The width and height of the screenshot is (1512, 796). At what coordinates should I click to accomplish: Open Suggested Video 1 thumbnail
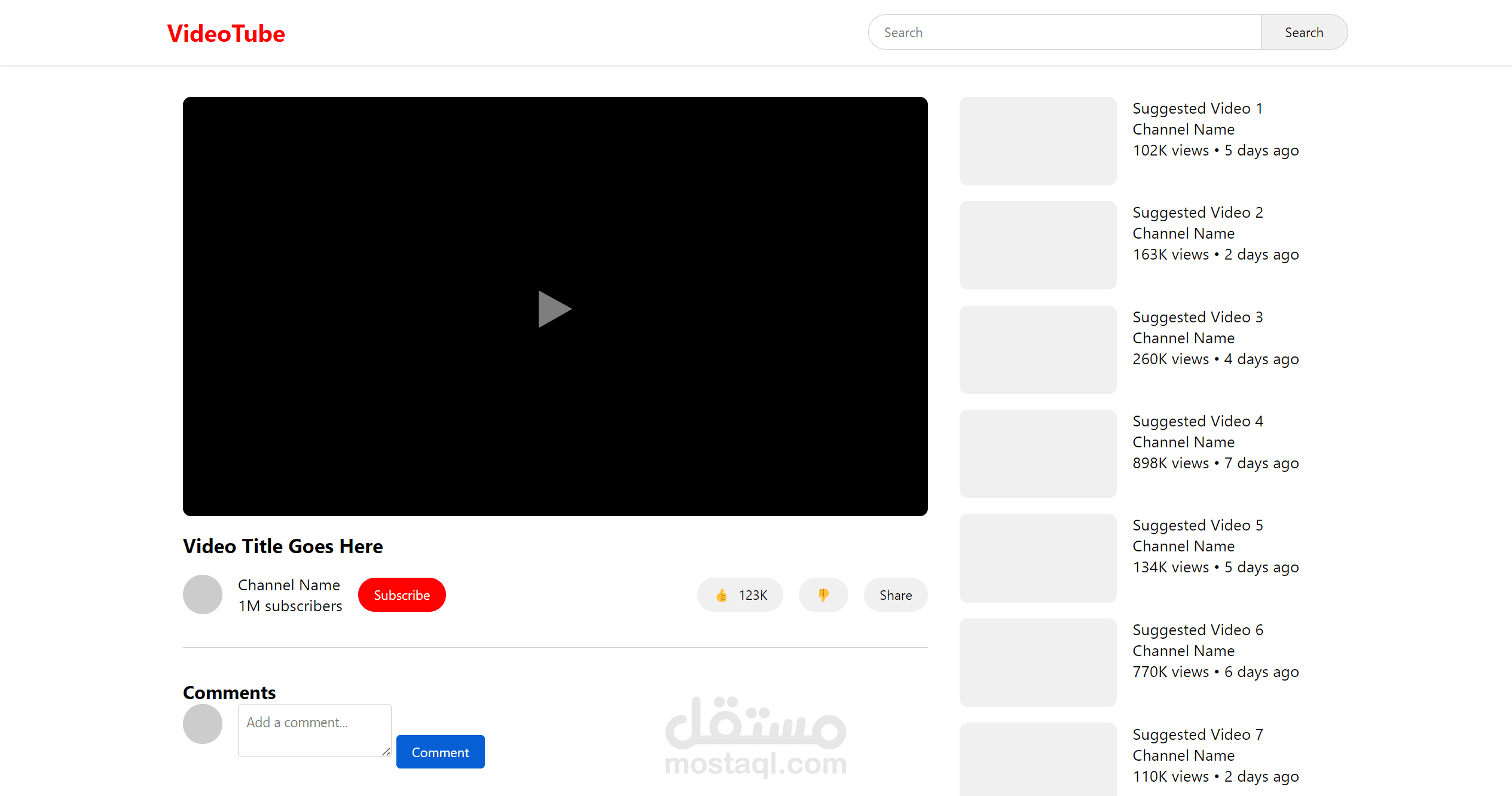tap(1038, 141)
